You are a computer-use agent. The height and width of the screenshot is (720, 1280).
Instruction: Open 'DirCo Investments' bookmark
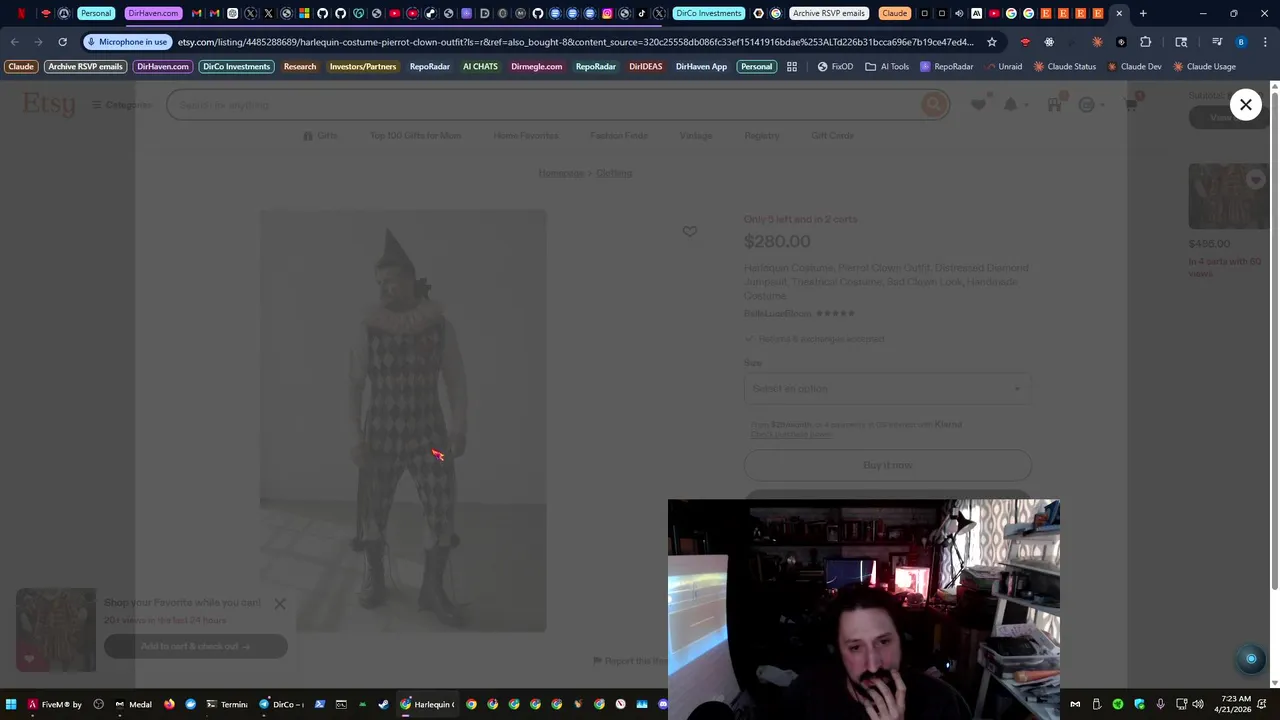[x=236, y=66]
